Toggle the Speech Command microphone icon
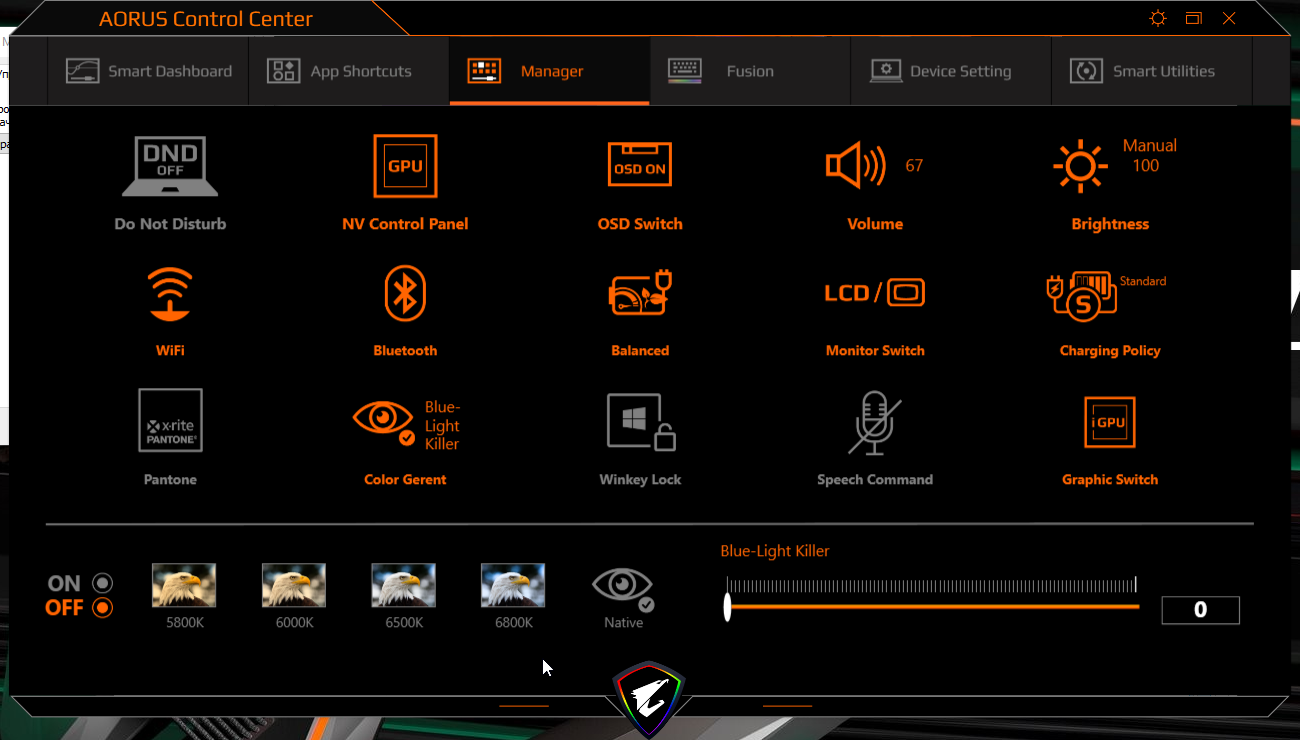The image size is (1300, 740). point(875,422)
